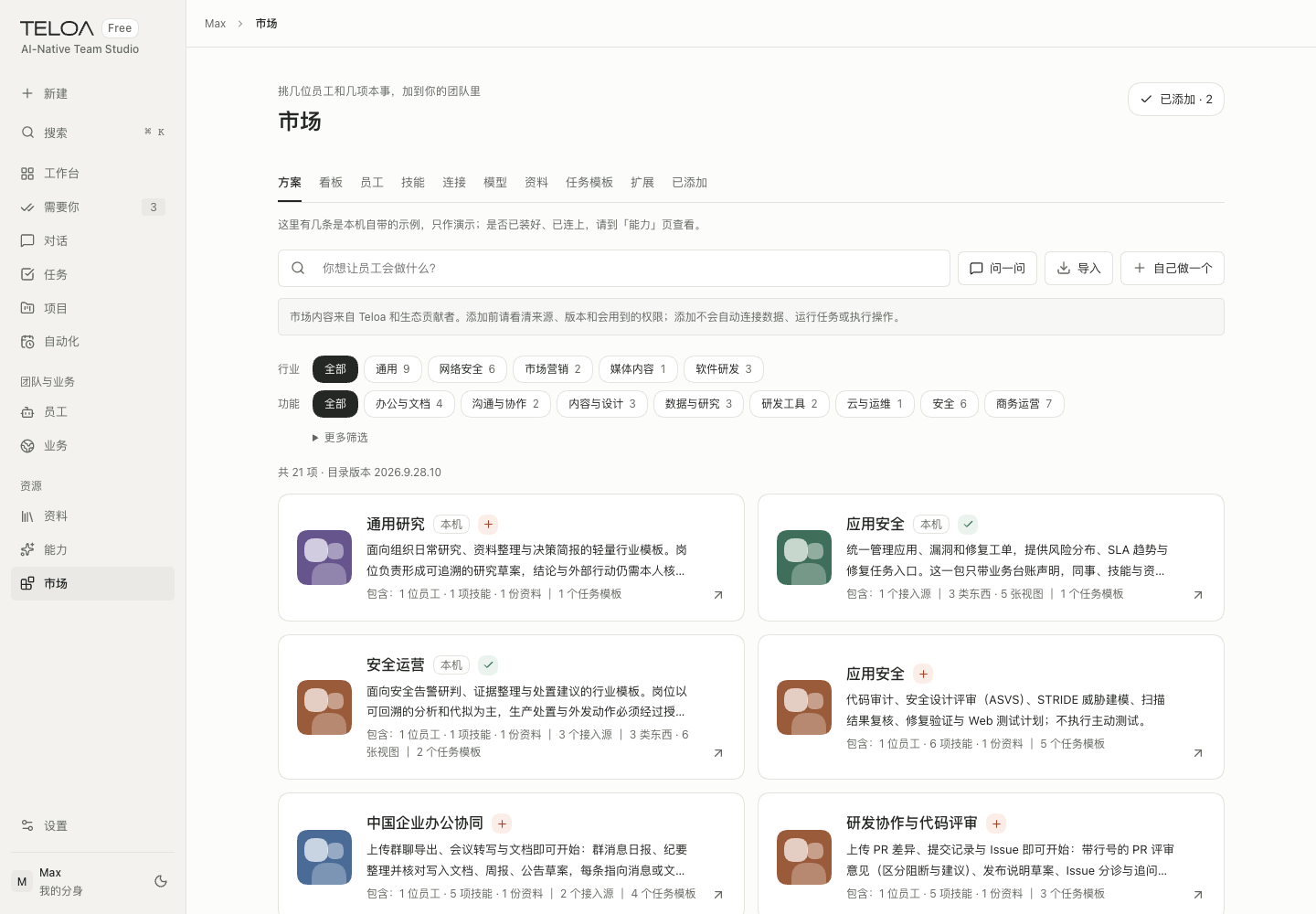Filter industry by 网络安全

467,369
